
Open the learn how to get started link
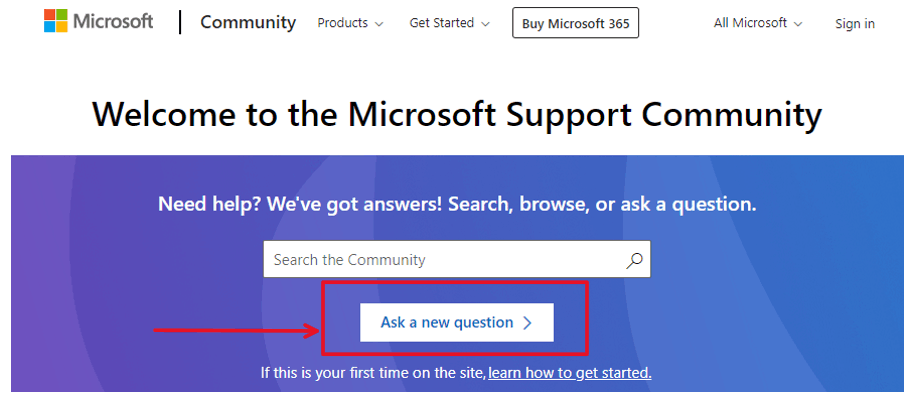point(570,373)
